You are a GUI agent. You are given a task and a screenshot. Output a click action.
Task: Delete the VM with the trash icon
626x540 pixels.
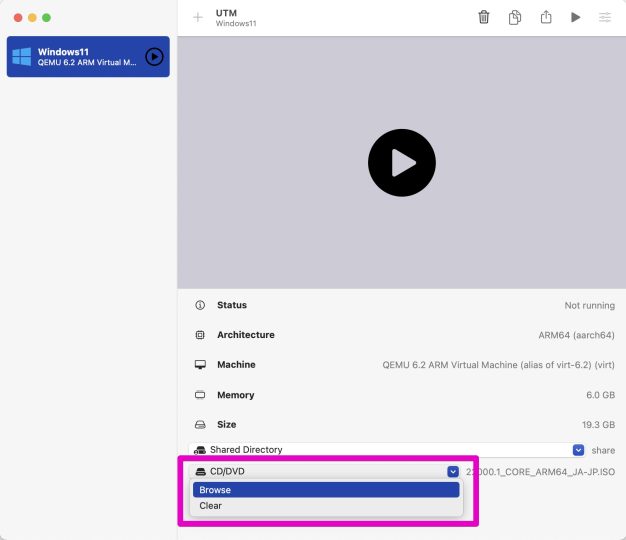coord(483,17)
